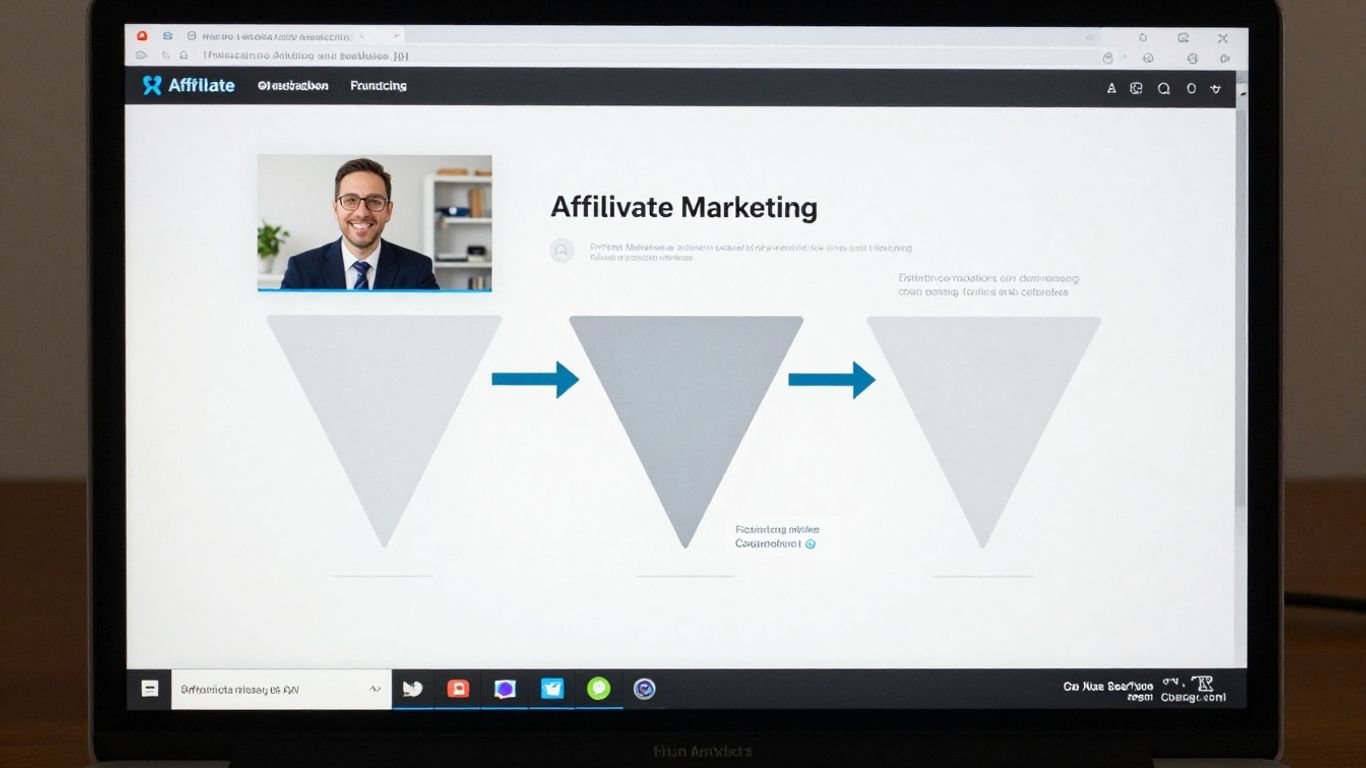Select the Funding menu item in the header

(x=378, y=86)
